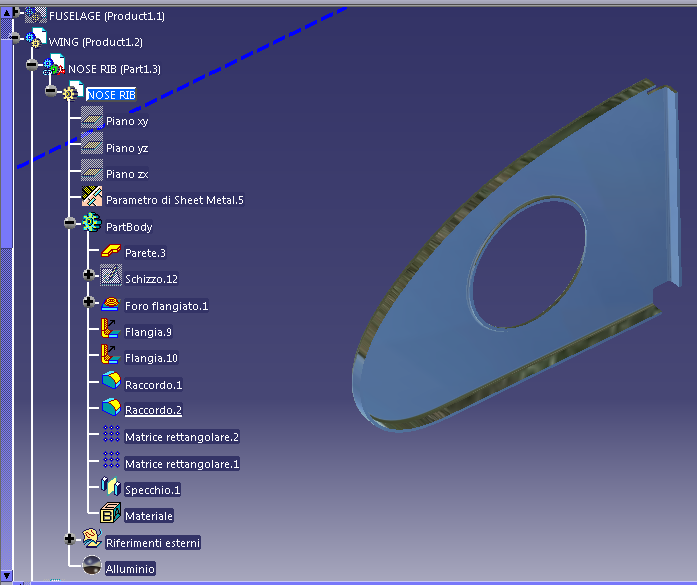Click the Foro flangiato.1 icon
The width and height of the screenshot is (697, 585).
click(111, 304)
